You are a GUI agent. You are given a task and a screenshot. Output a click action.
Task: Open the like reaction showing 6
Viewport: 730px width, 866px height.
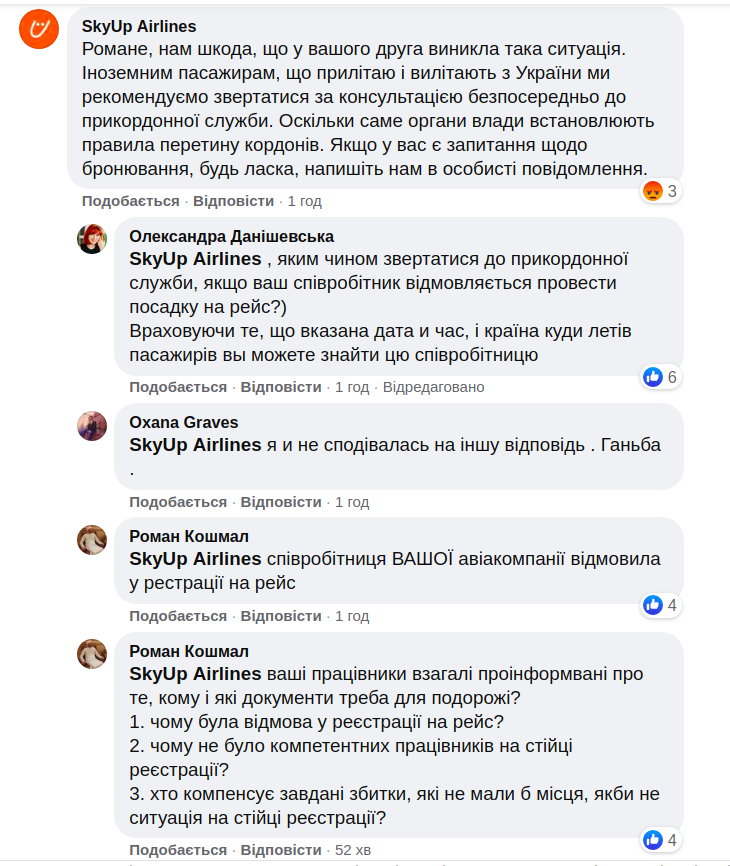pyautogui.click(x=653, y=377)
